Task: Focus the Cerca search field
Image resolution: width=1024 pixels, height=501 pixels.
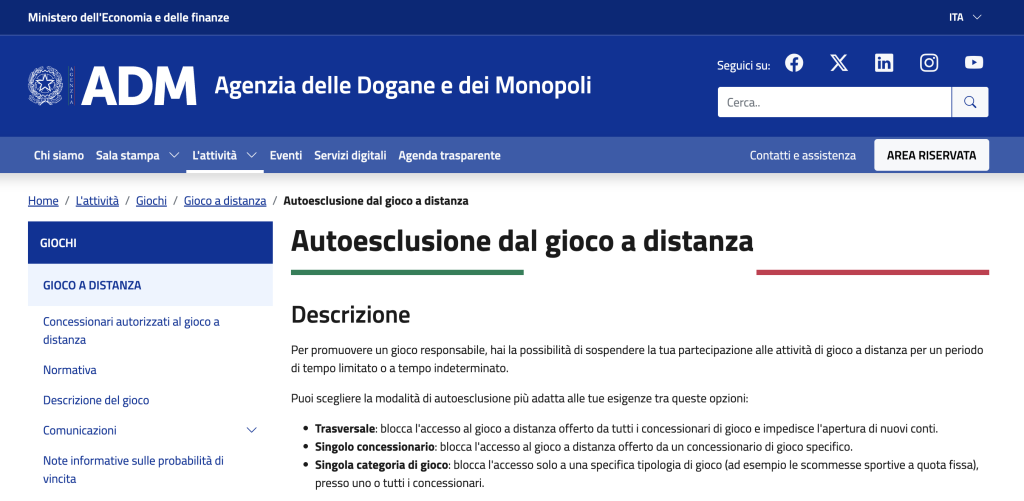Action: tap(834, 102)
